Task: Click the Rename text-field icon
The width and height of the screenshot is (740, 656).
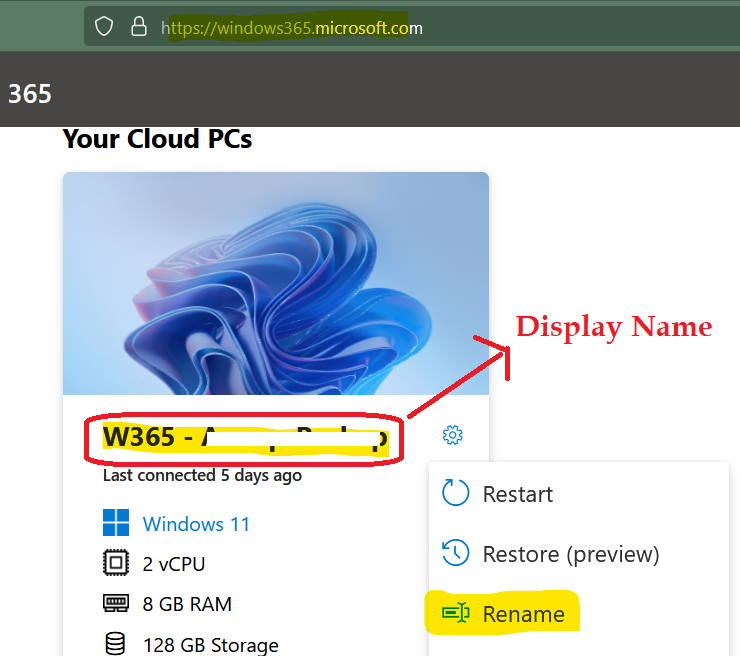Action: 455,613
